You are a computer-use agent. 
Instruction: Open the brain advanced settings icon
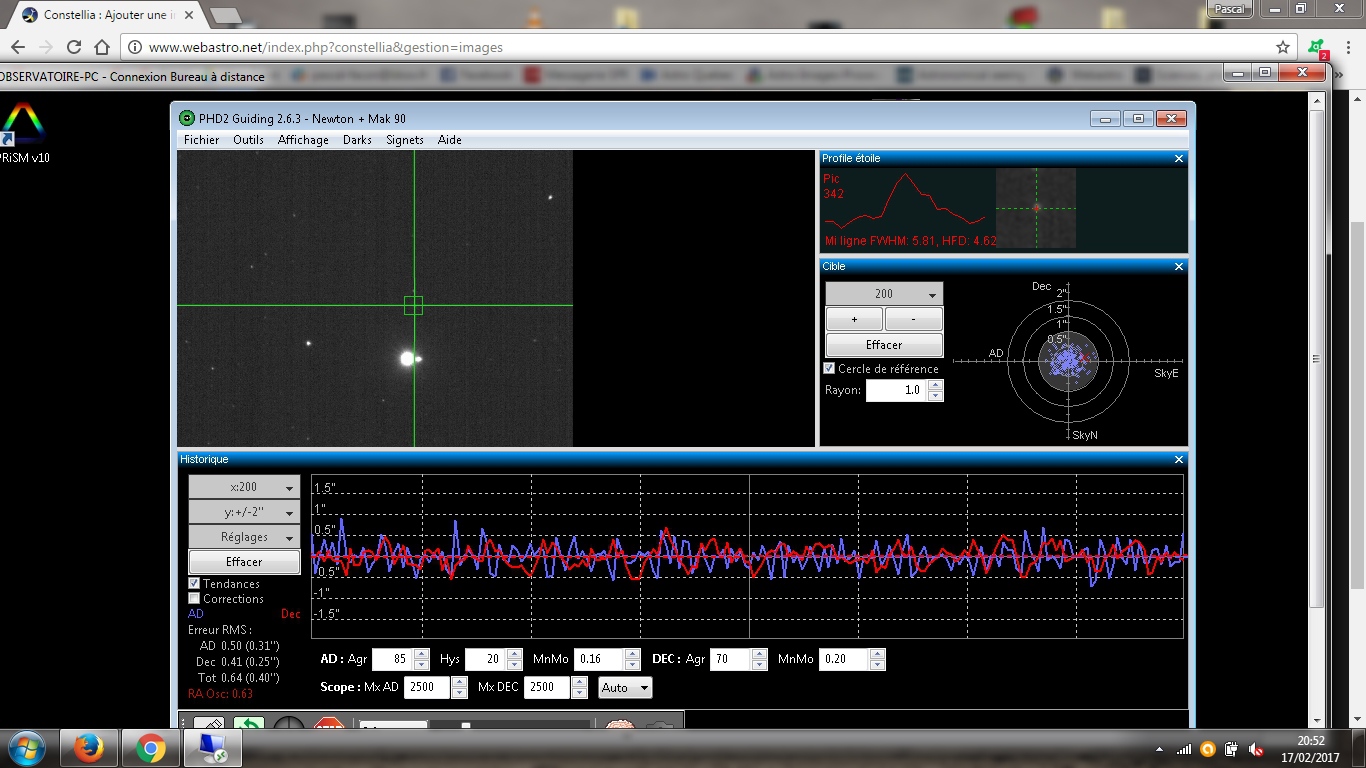click(x=619, y=726)
